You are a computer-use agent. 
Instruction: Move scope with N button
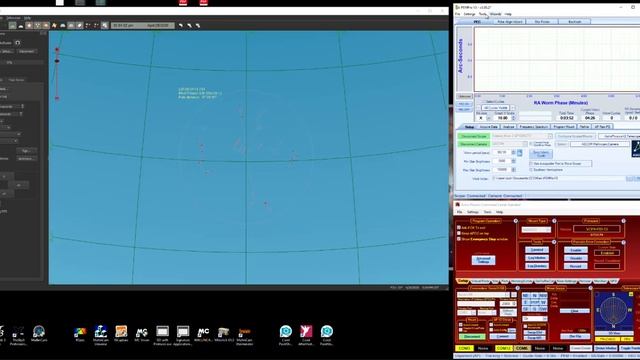coord(535,296)
